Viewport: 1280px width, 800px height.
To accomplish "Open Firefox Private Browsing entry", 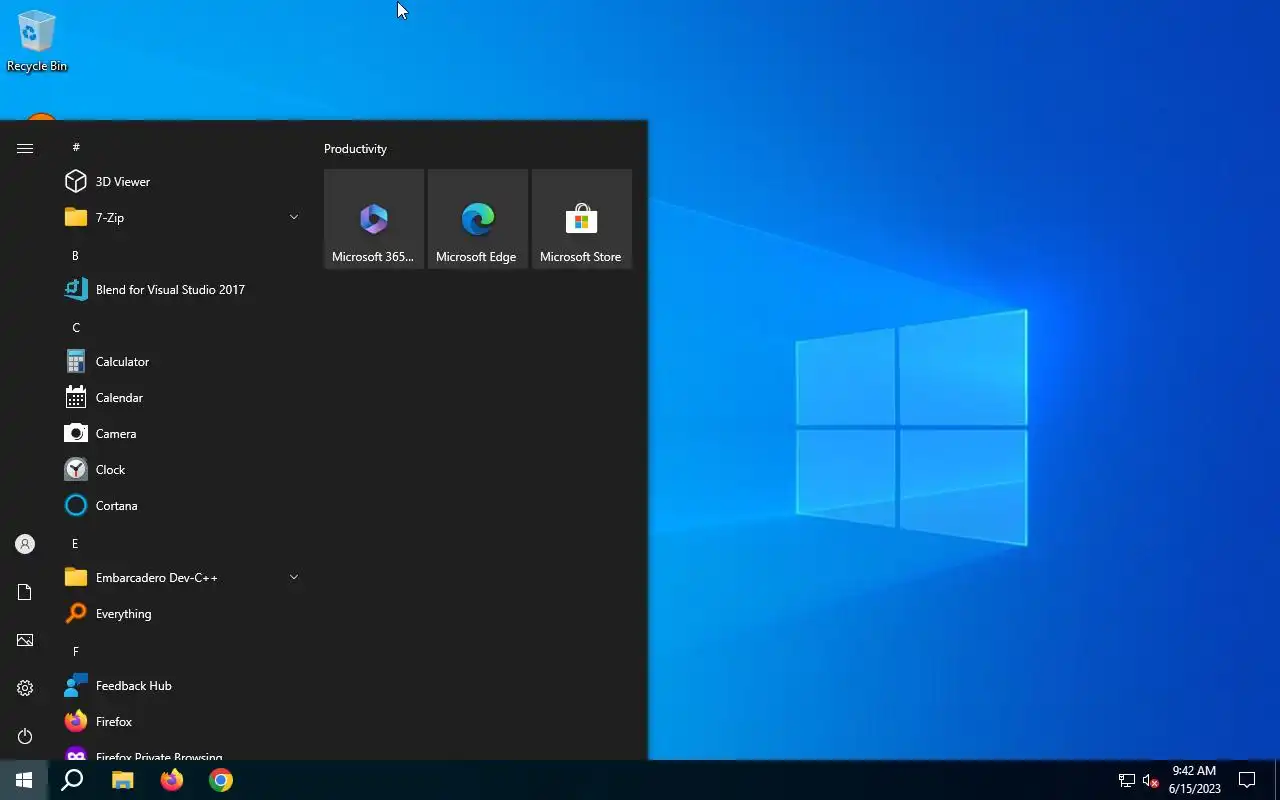I will click(180, 752).
